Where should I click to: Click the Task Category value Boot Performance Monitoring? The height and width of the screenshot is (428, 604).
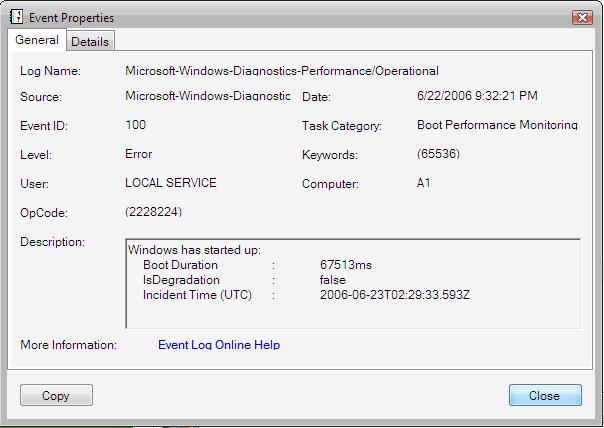tap(497, 126)
